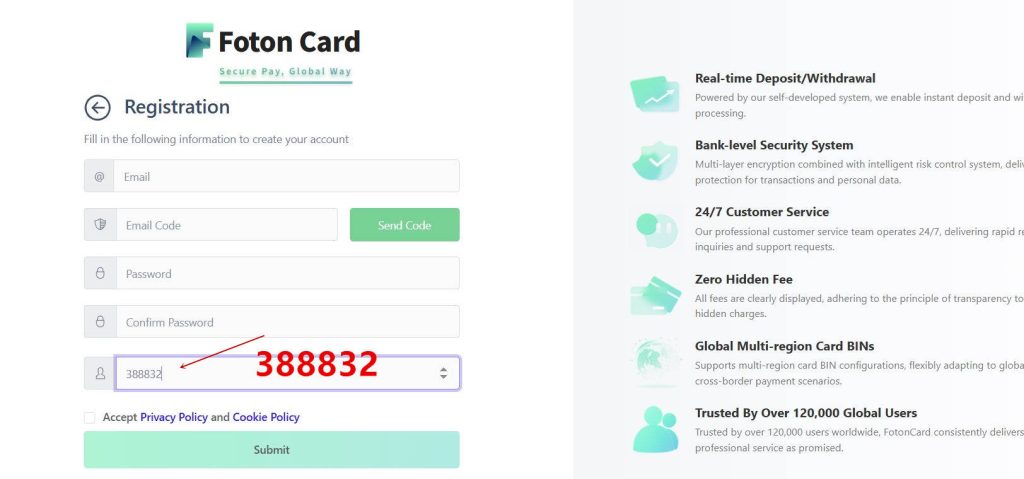Click the 24/7 Customer Service chat icon

click(655, 228)
